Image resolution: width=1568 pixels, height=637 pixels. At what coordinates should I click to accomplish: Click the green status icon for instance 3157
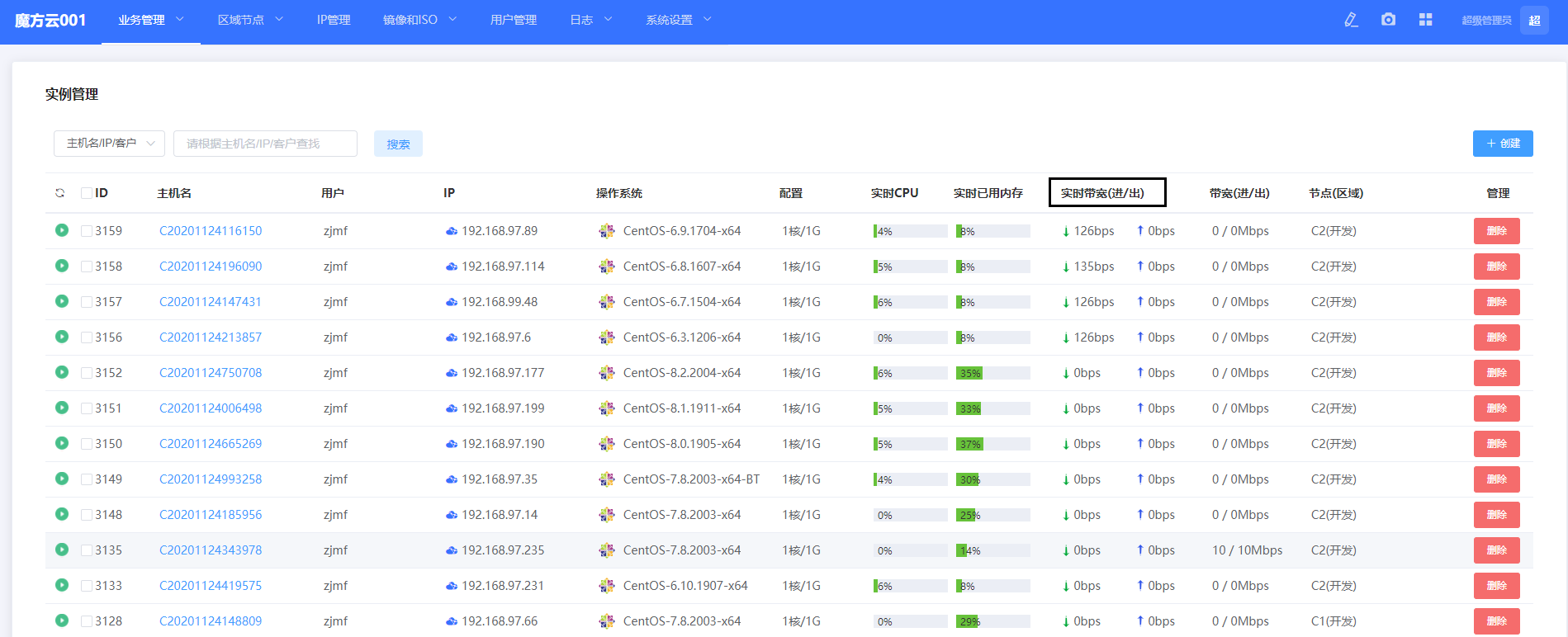click(x=62, y=301)
